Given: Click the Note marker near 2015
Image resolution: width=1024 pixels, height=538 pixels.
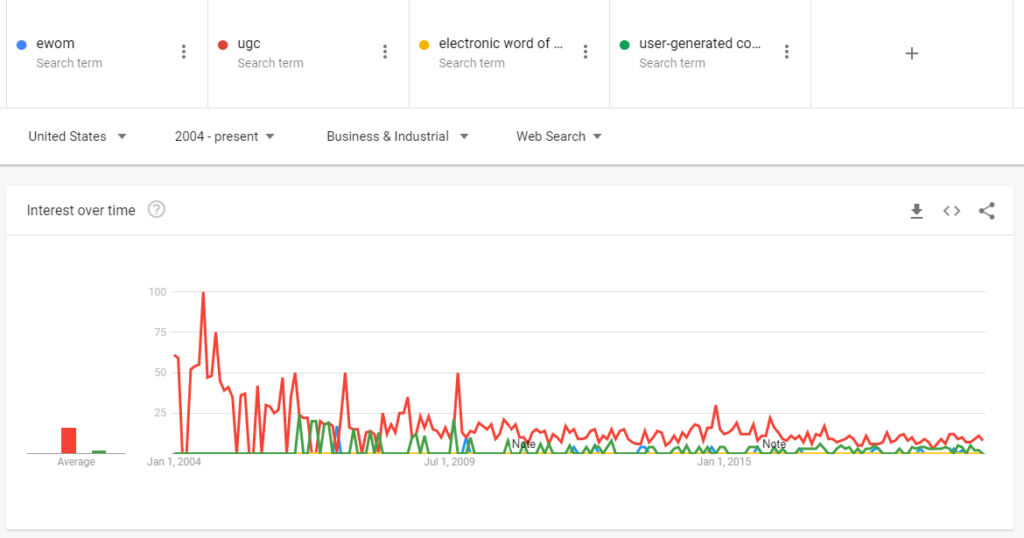Looking at the screenshot, I should (773, 444).
